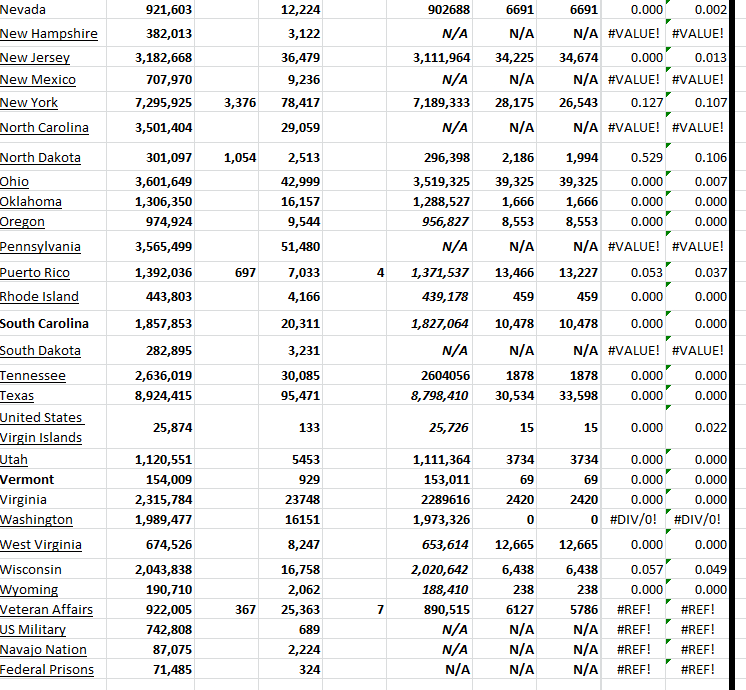
Task: Select the bold Vermont cell
Action: tap(53, 479)
